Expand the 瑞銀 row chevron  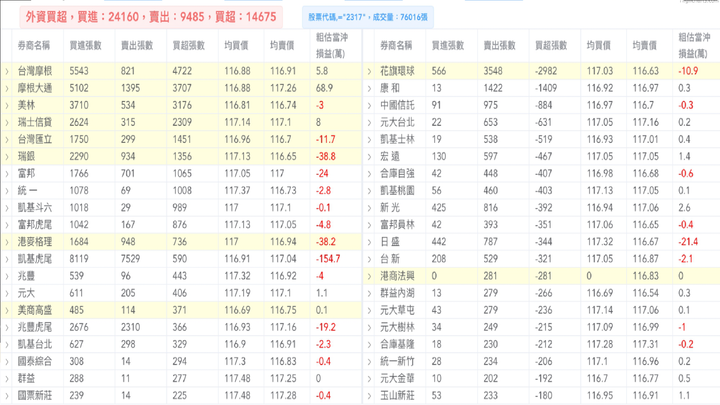(7, 157)
